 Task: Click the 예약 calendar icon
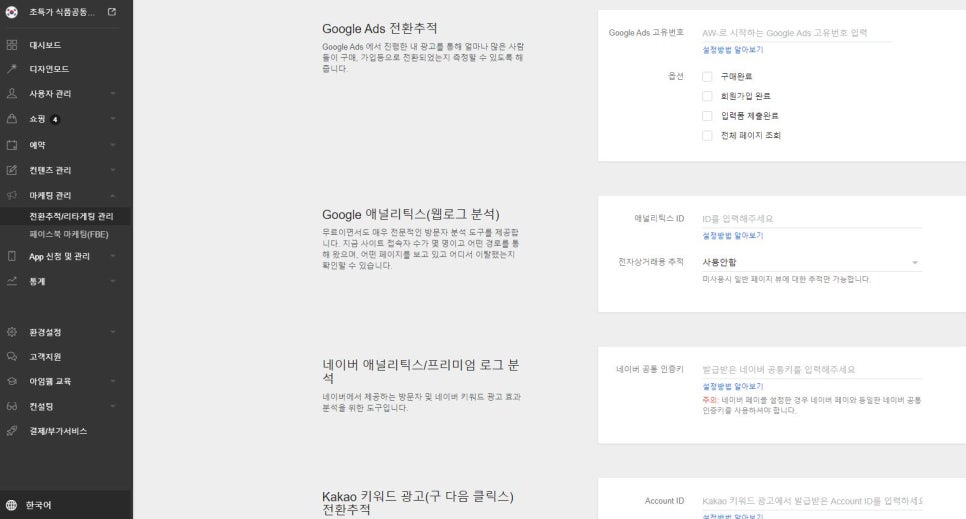tap(12, 145)
